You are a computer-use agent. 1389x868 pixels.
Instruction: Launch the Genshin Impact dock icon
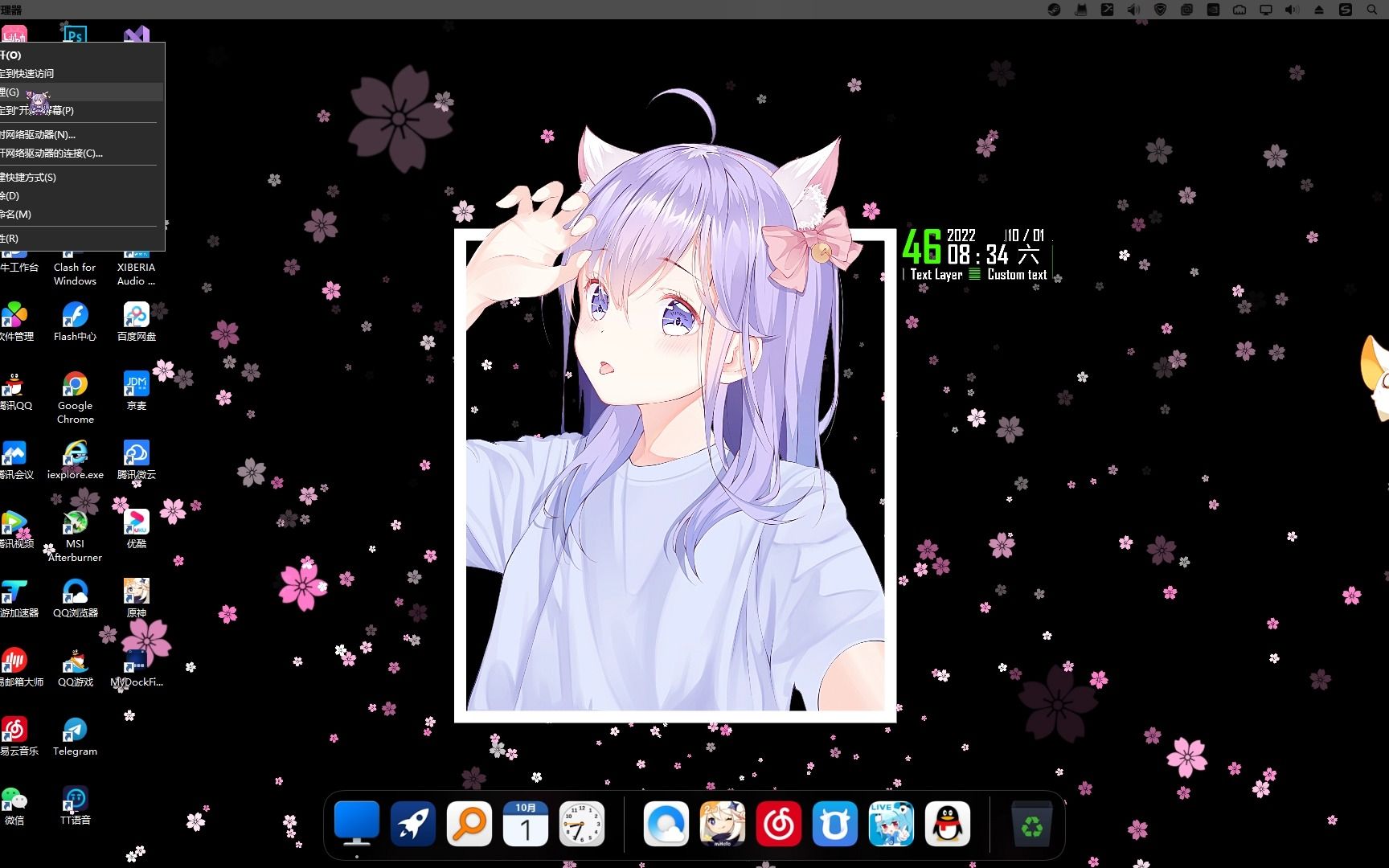[x=723, y=824]
